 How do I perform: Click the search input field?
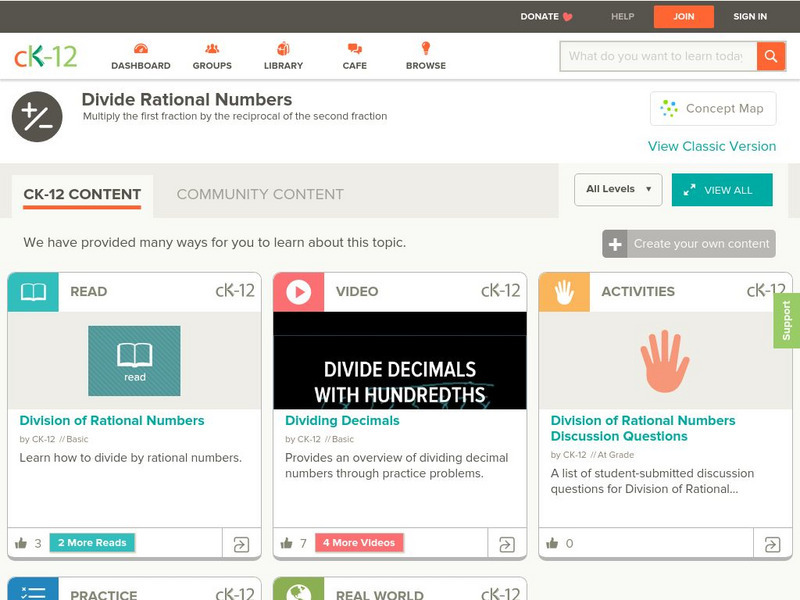pyautogui.click(x=658, y=56)
